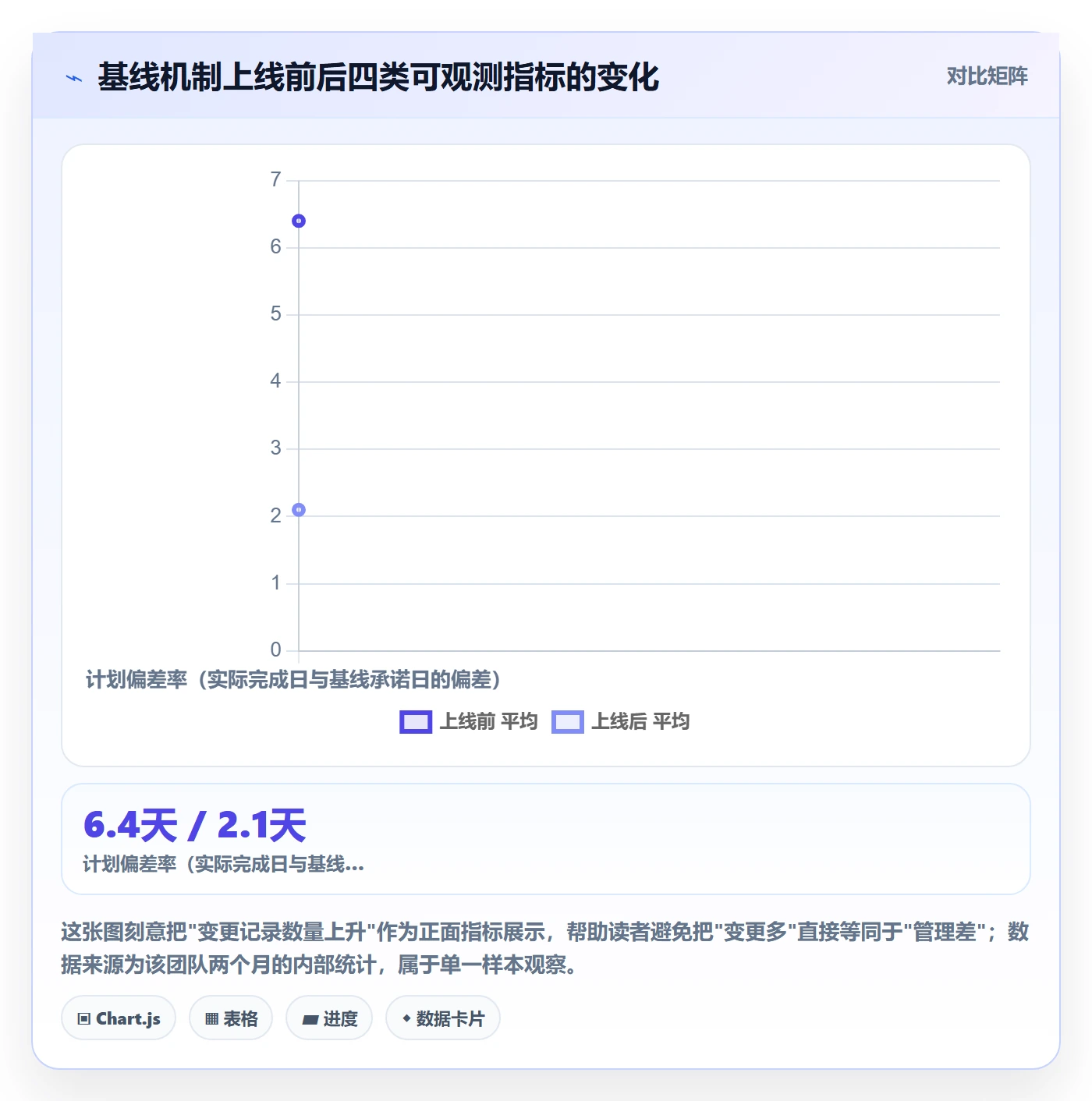Click the lightning icon beside the title
The image size is (1092, 1101).
click(74, 78)
